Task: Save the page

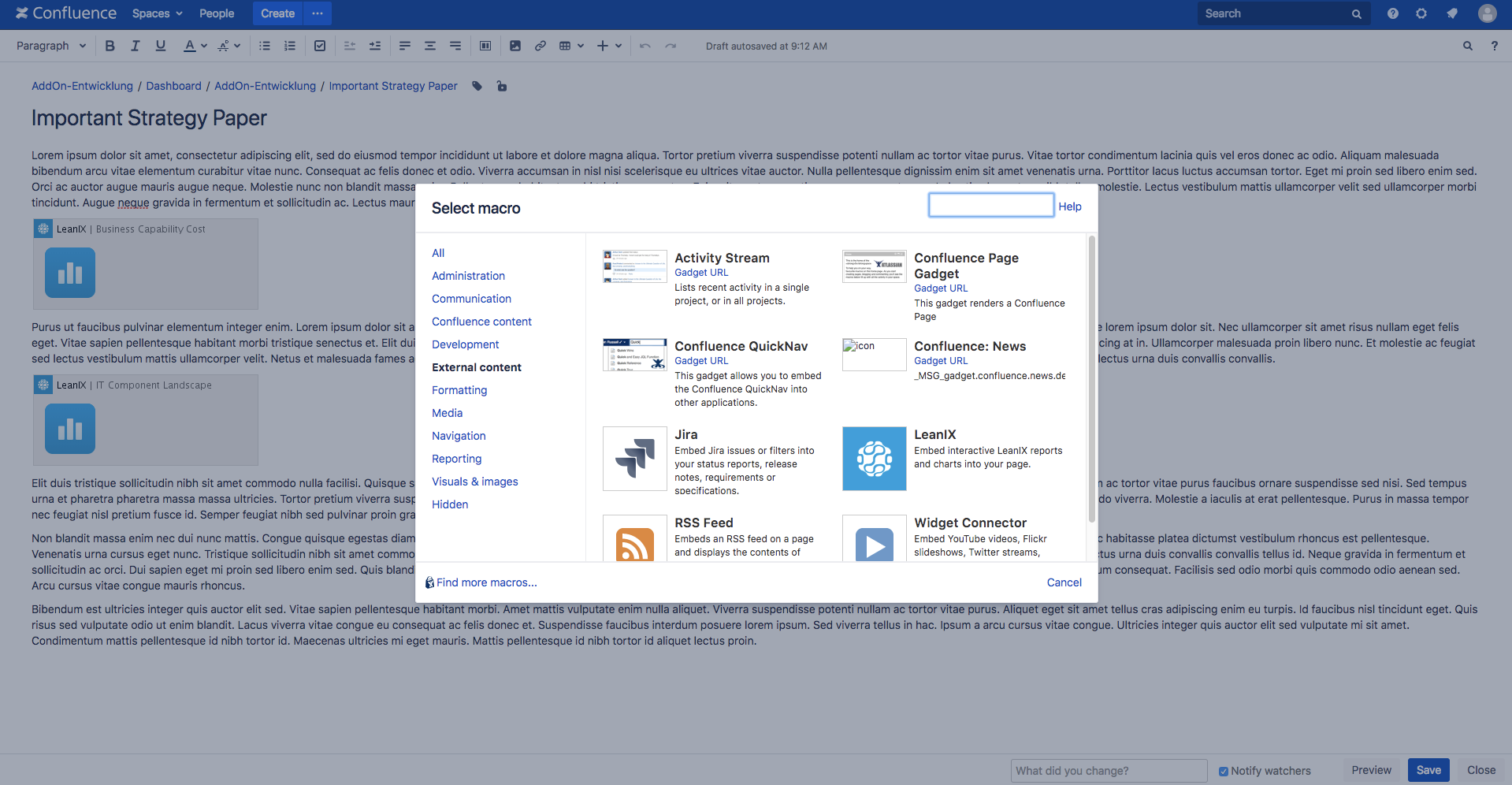Action: point(1428,771)
